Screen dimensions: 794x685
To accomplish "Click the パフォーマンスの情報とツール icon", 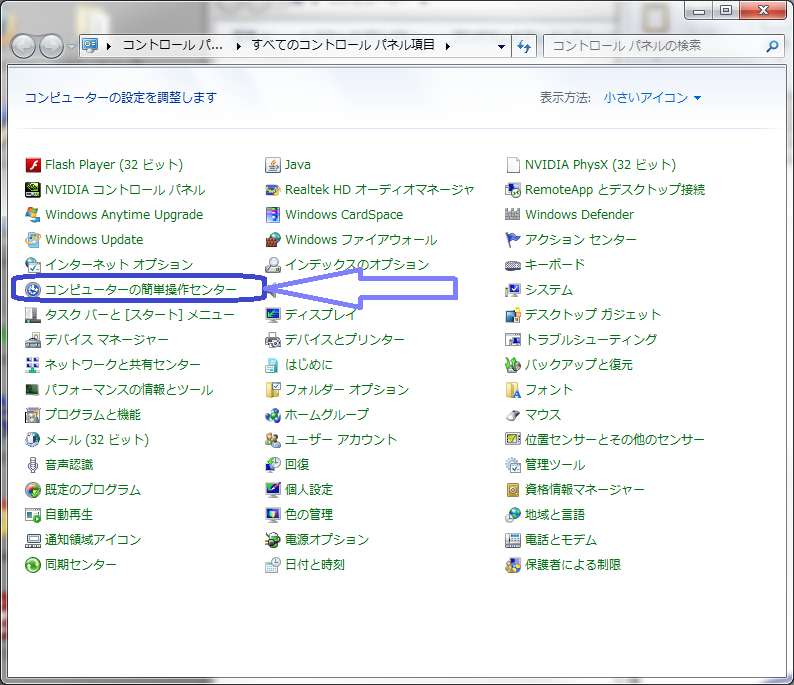I will pyautogui.click(x=33, y=390).
